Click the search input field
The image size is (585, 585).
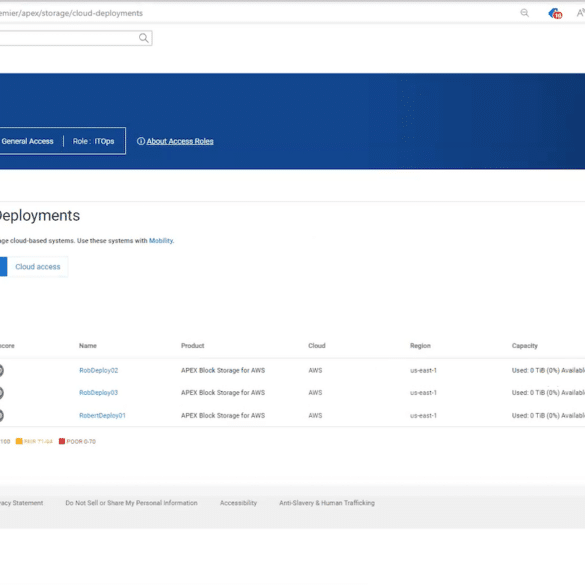[75, 38]
